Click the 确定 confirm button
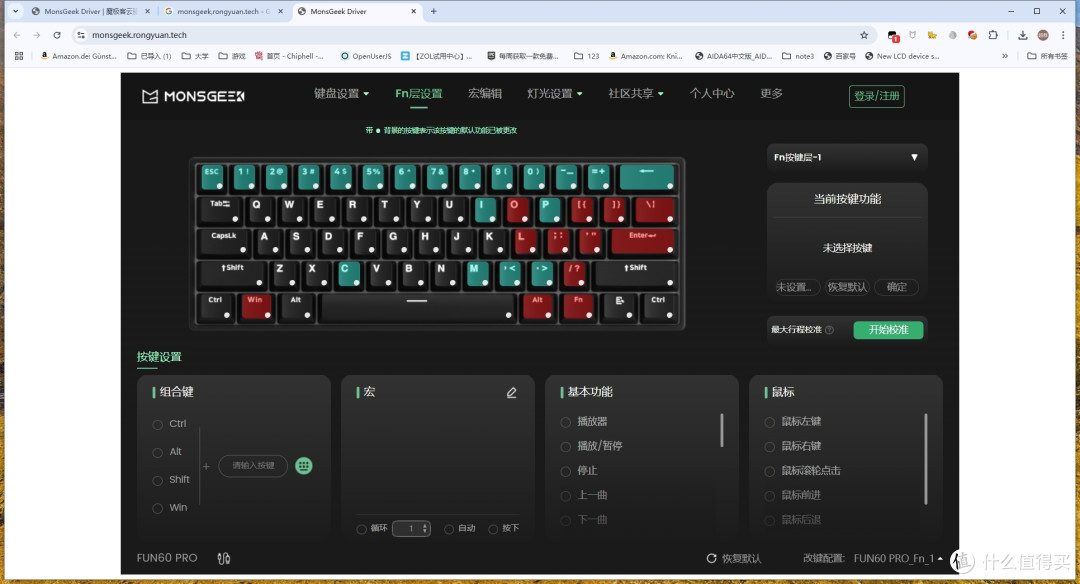1080x584 pixels. click(x=897, y=287)
